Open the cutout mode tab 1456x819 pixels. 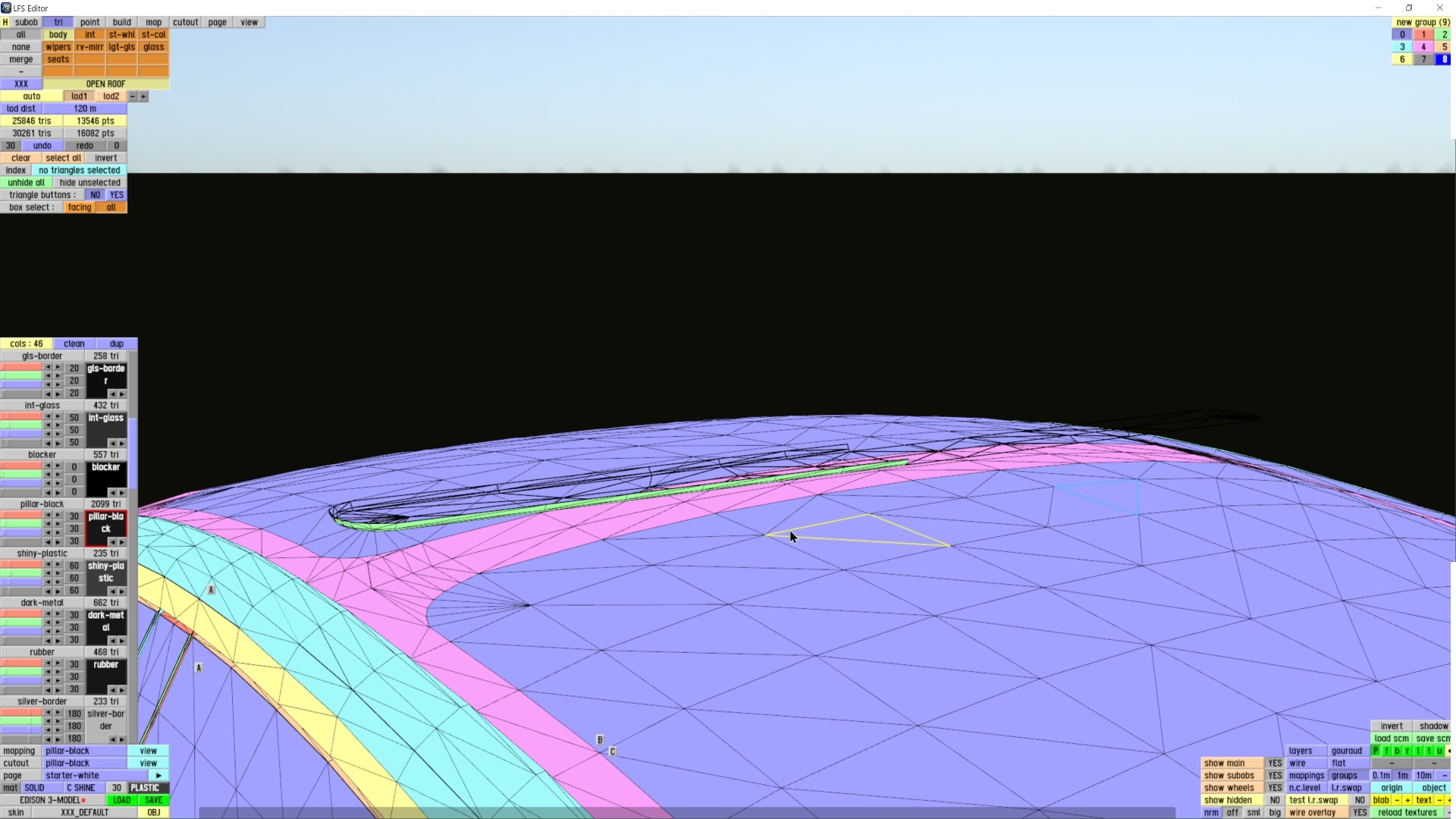(185, 22)
